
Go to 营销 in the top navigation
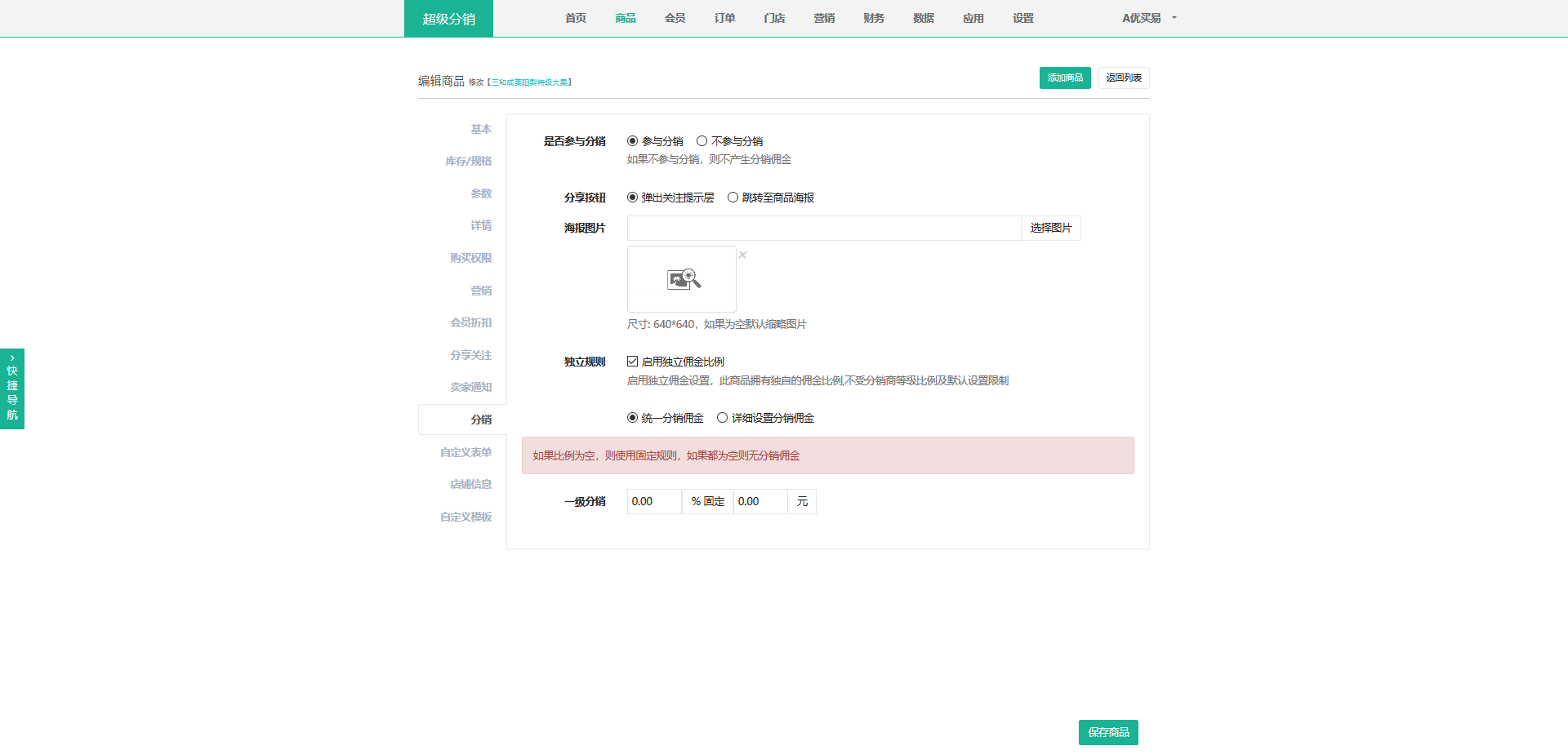tap(824, 18)
